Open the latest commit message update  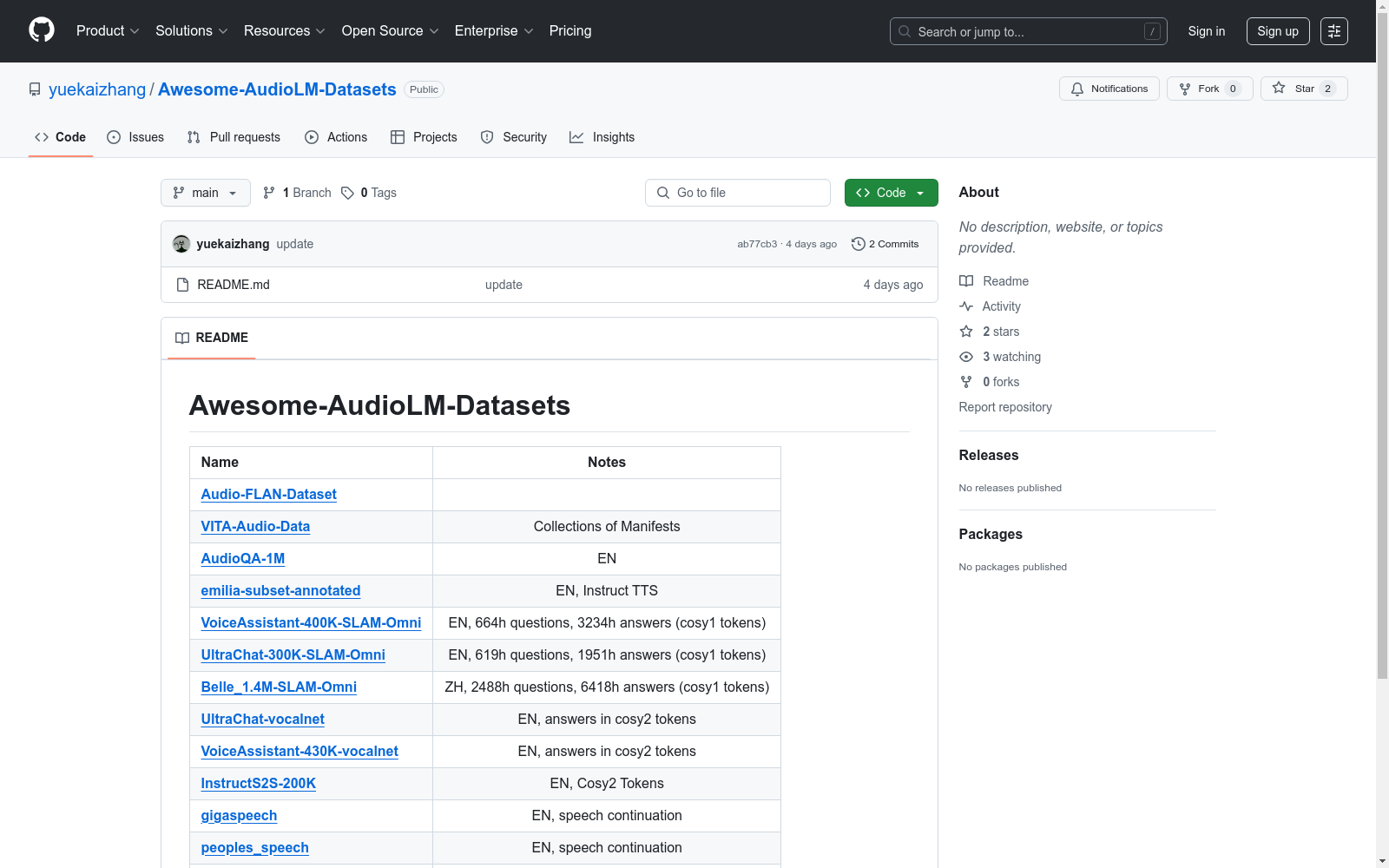pos(295,244)
